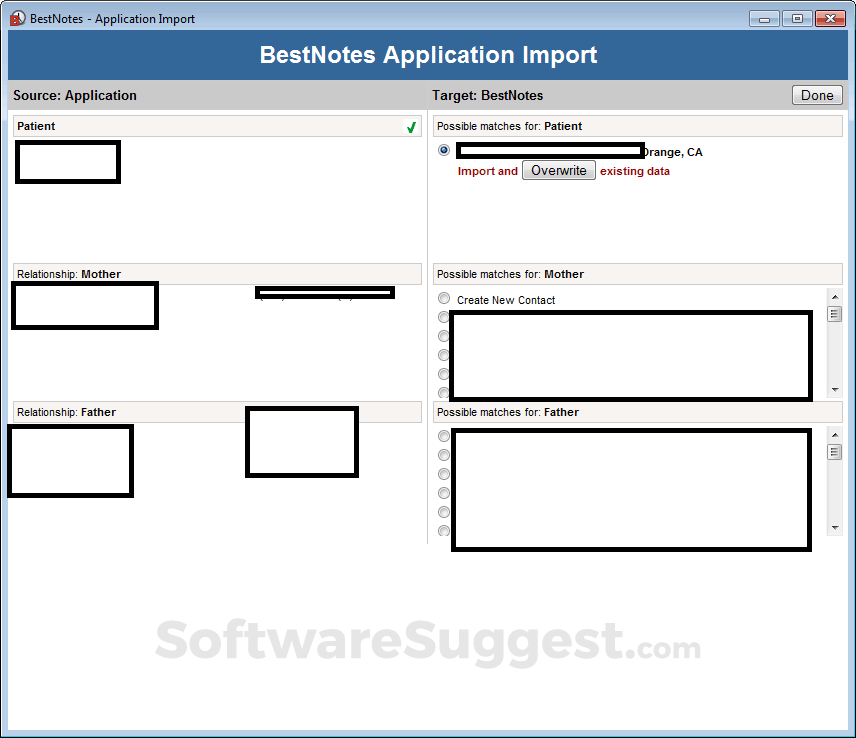This screenshot has width=856, height=738.
Task: Select the radio directly below Create New Contact
Action: tap(444, 317)
